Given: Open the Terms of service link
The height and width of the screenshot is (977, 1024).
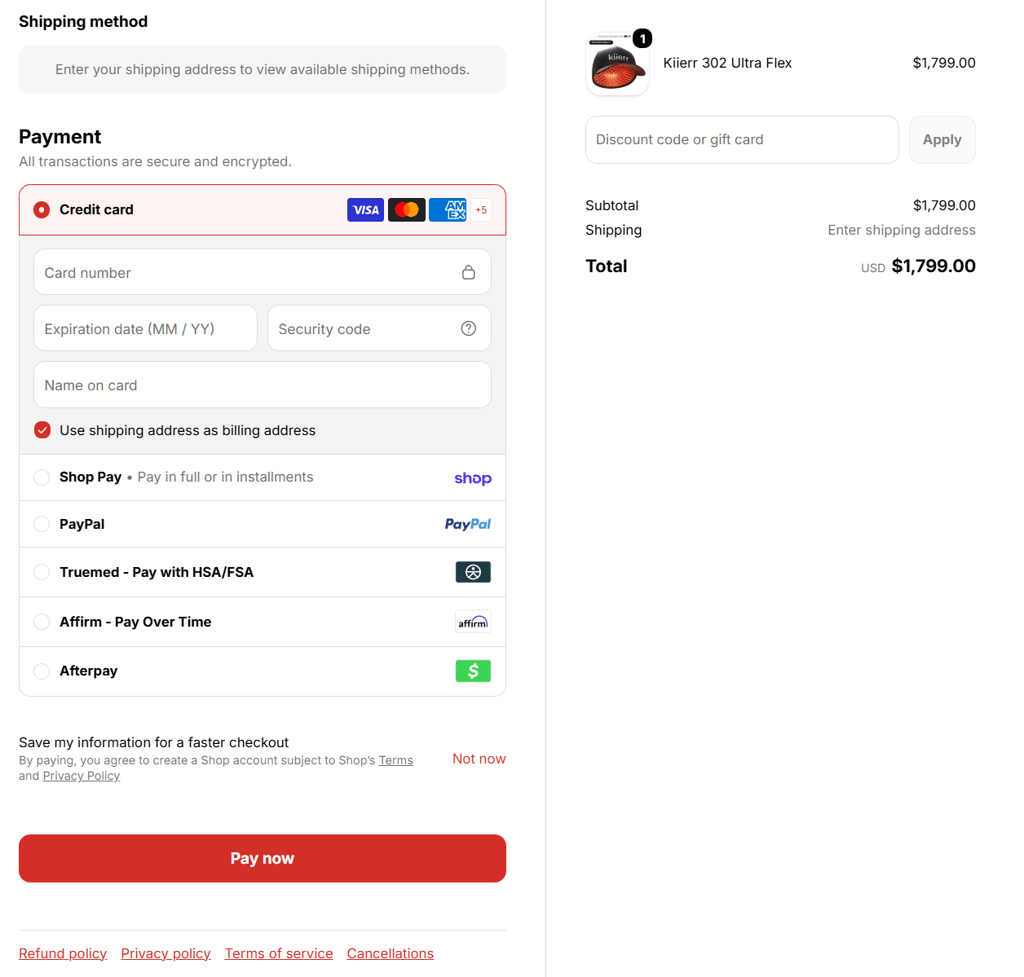Looking at the screenshot, I should (279, 953).
